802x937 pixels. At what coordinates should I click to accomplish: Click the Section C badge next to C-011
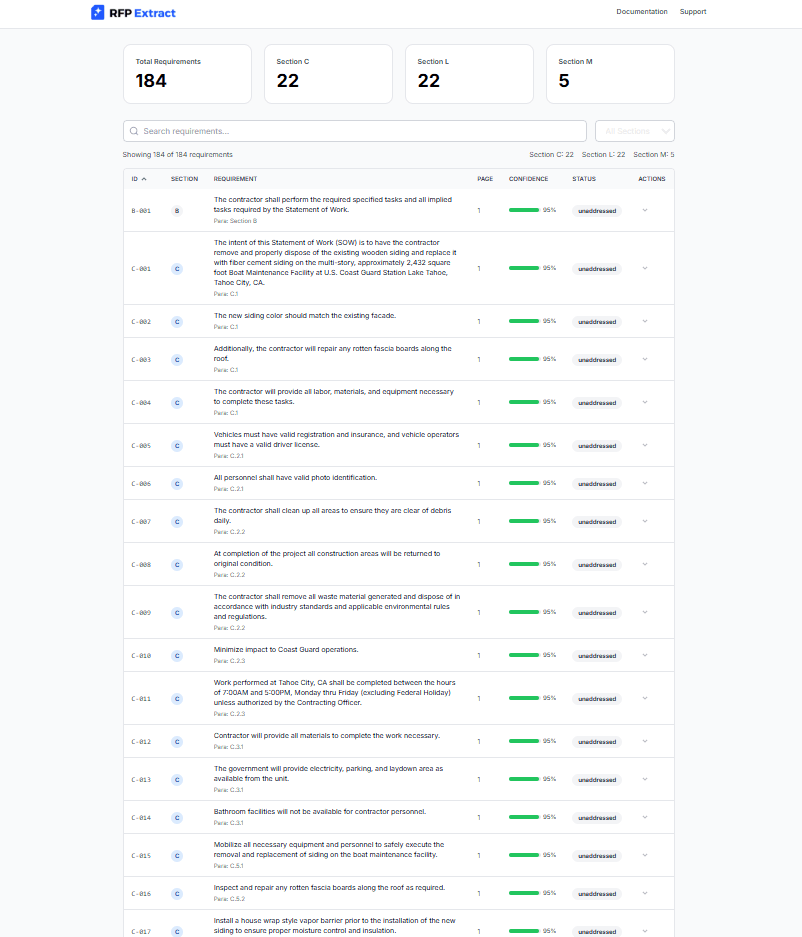pyautogui.click(x=177, y=699)
